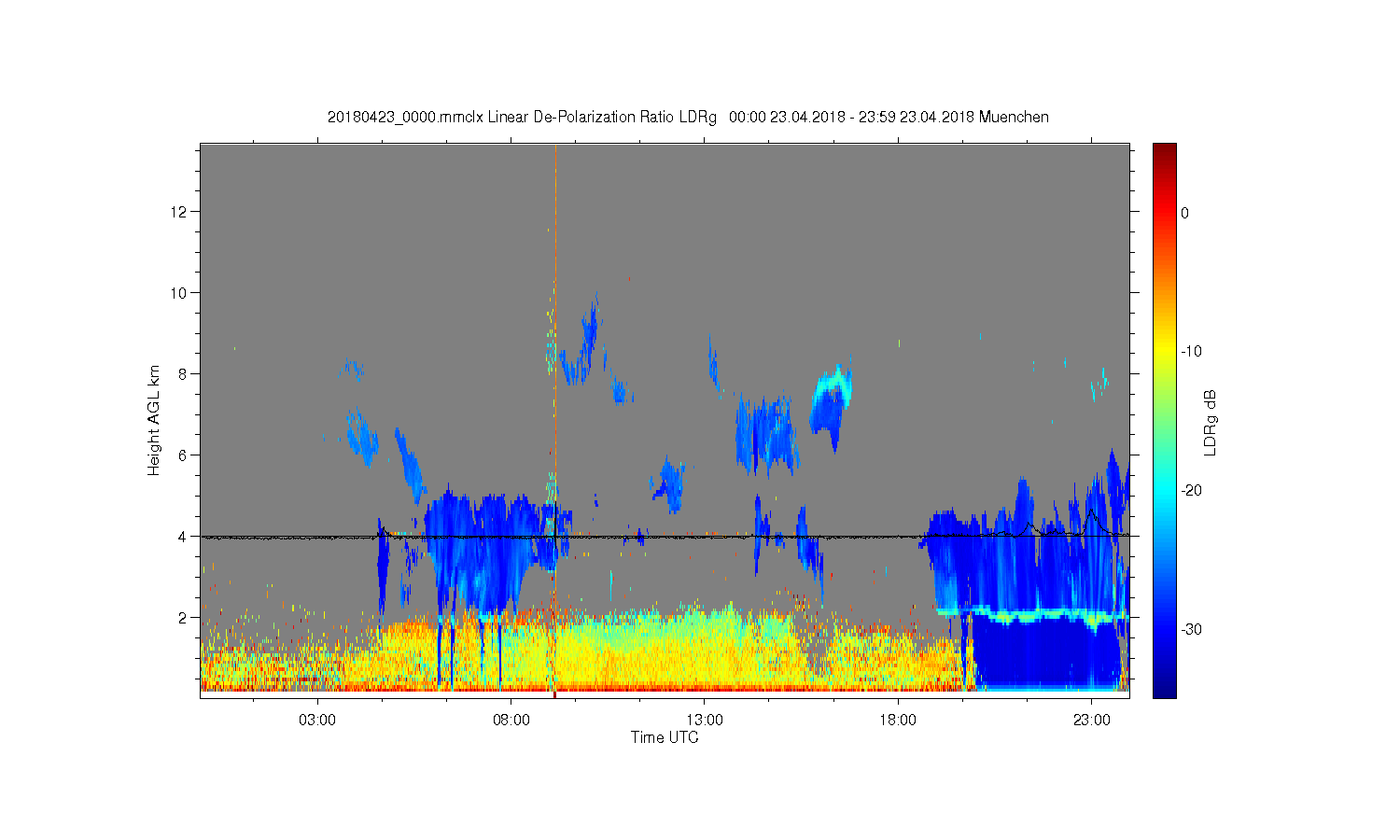Image resolution: width=1400 pixels, height=840 pixels.
Task: Click the 03:00 time tick label
Action: [x=317, y=721]
